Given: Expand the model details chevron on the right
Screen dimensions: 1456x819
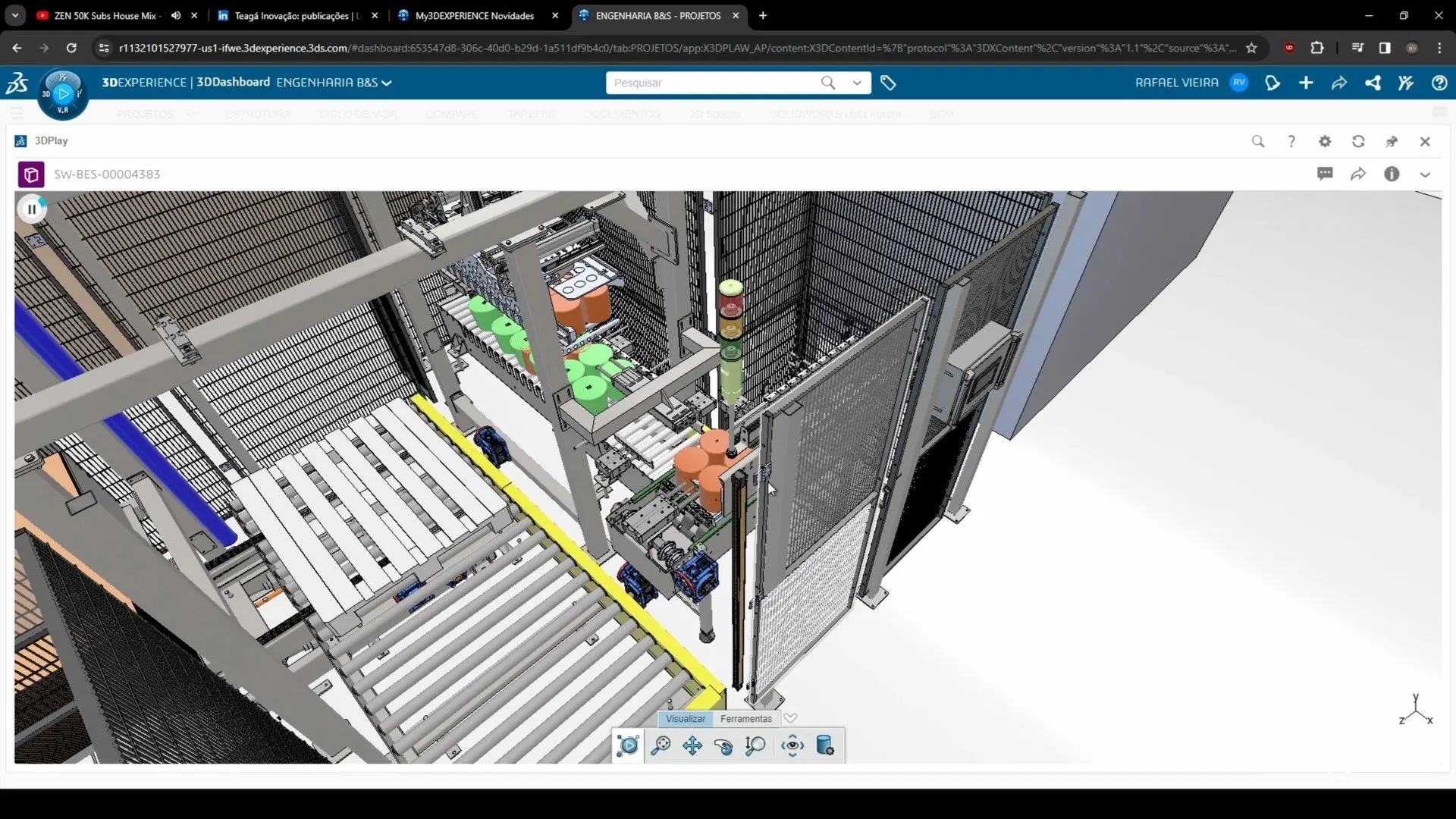Looking at the screenshot, I should pyautogui.click(x=1426, y=174).
